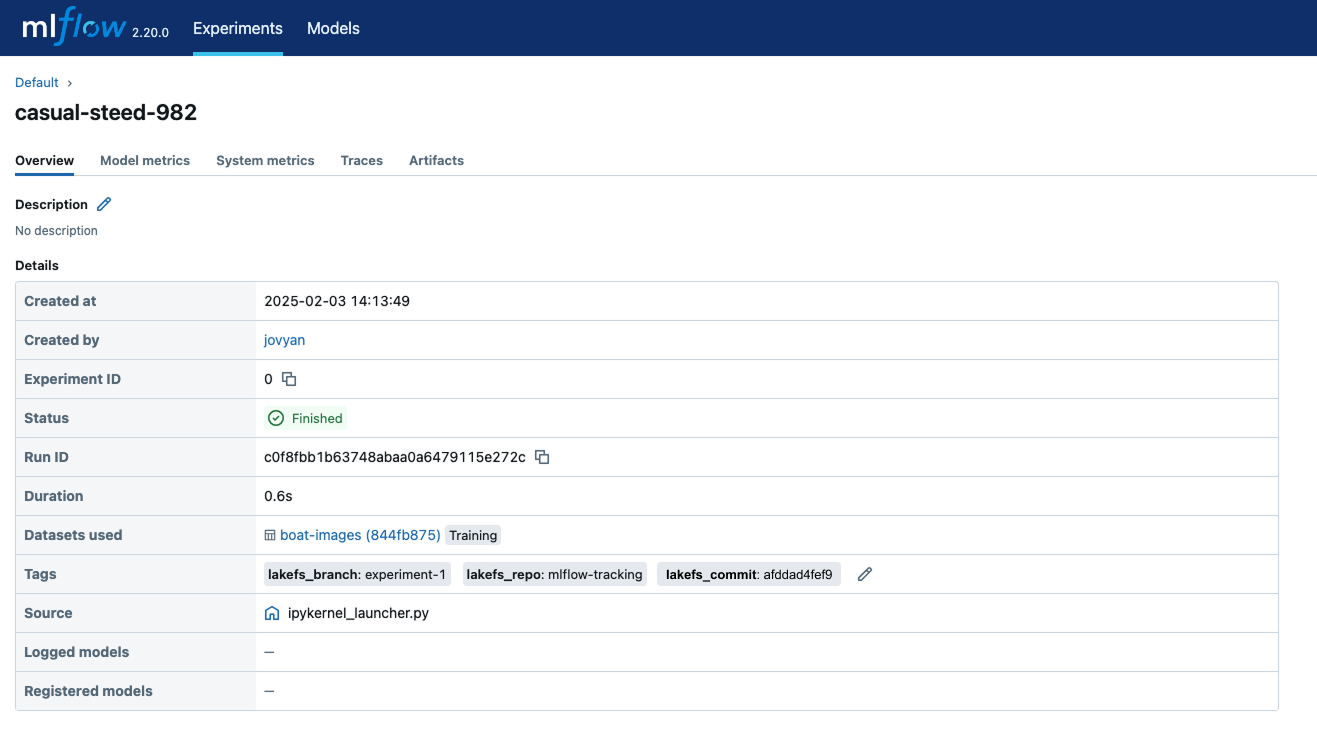Click the Source home icon
The height and width of the screenshot is (734, 1317).
coord(271,613)
